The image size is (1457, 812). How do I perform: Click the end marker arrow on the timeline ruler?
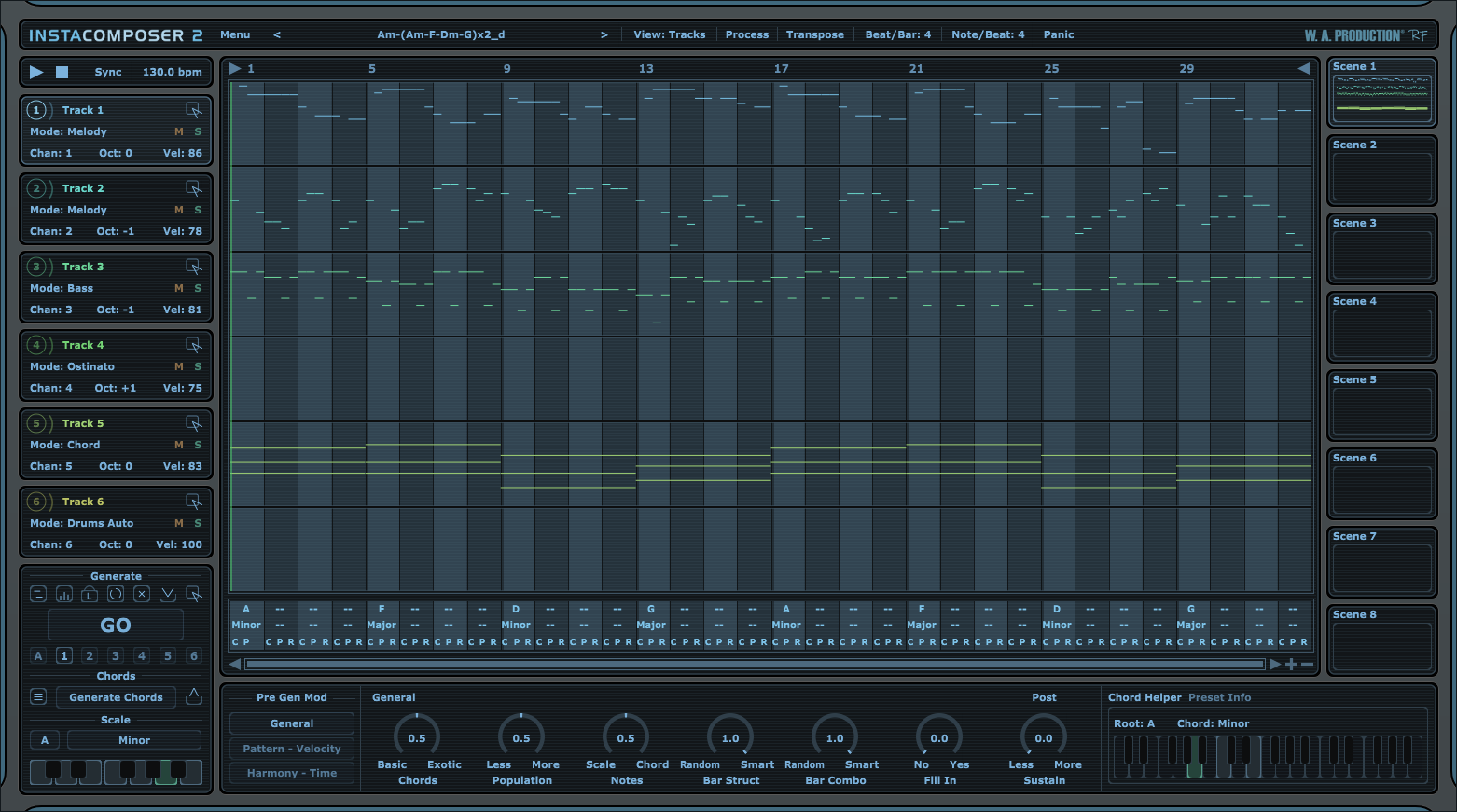point(1304,68)
